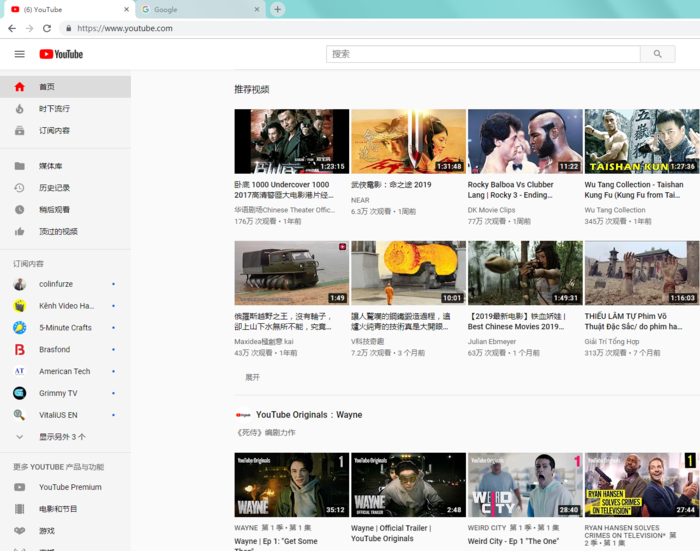Open Wayne Official Trailer video title
This screenshot has width=700, height=551.
coord(391,533)
